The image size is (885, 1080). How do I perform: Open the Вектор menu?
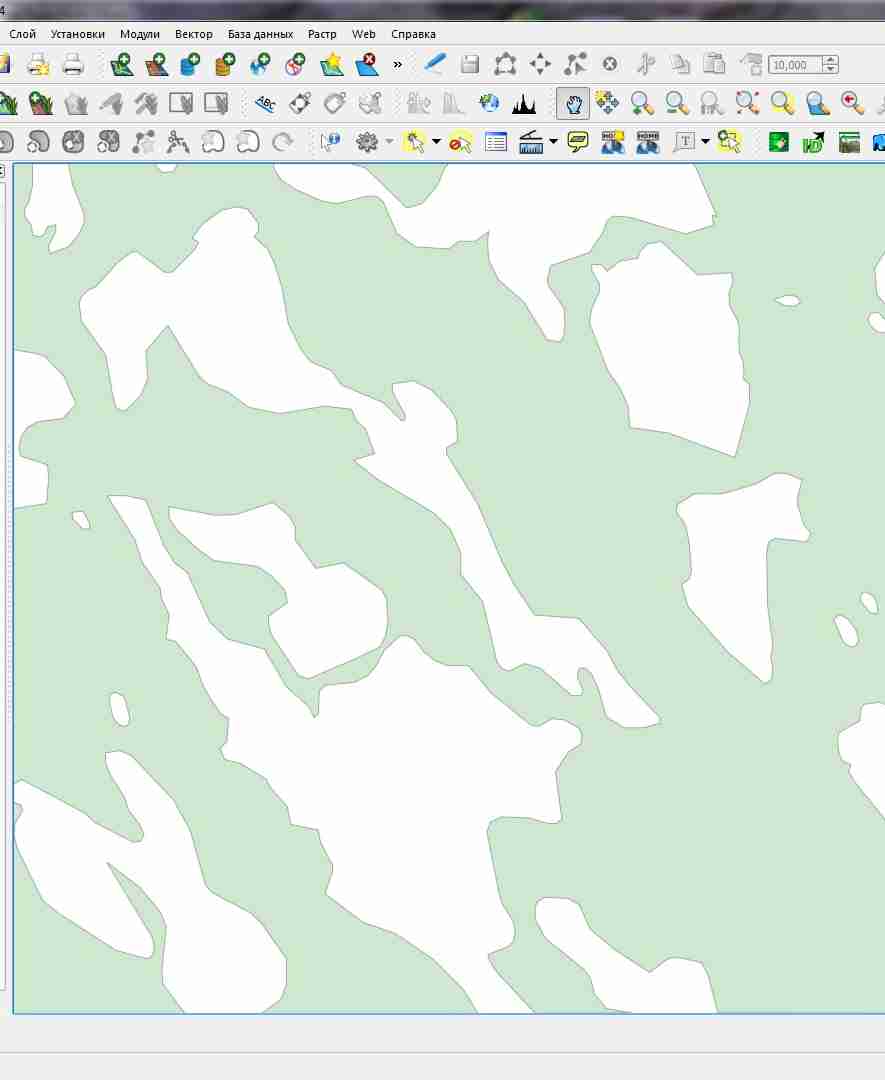[x=194, y=34]
